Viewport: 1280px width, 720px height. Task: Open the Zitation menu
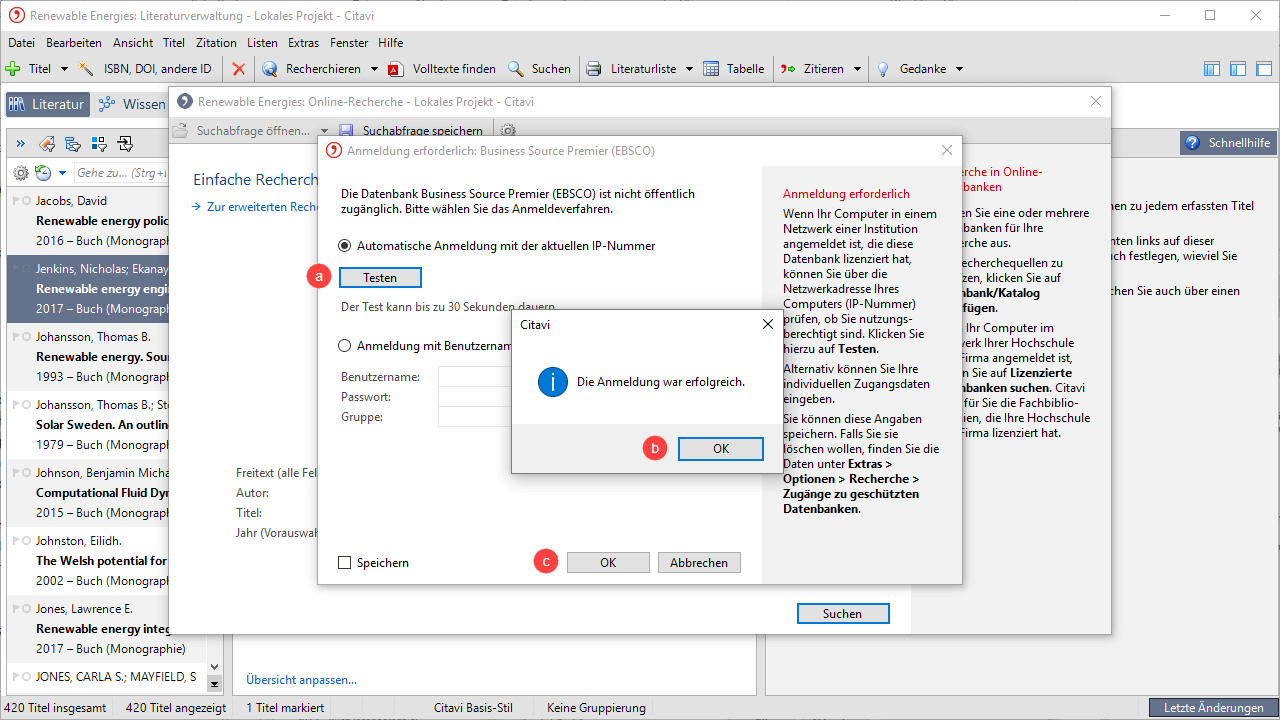[216, 43]
